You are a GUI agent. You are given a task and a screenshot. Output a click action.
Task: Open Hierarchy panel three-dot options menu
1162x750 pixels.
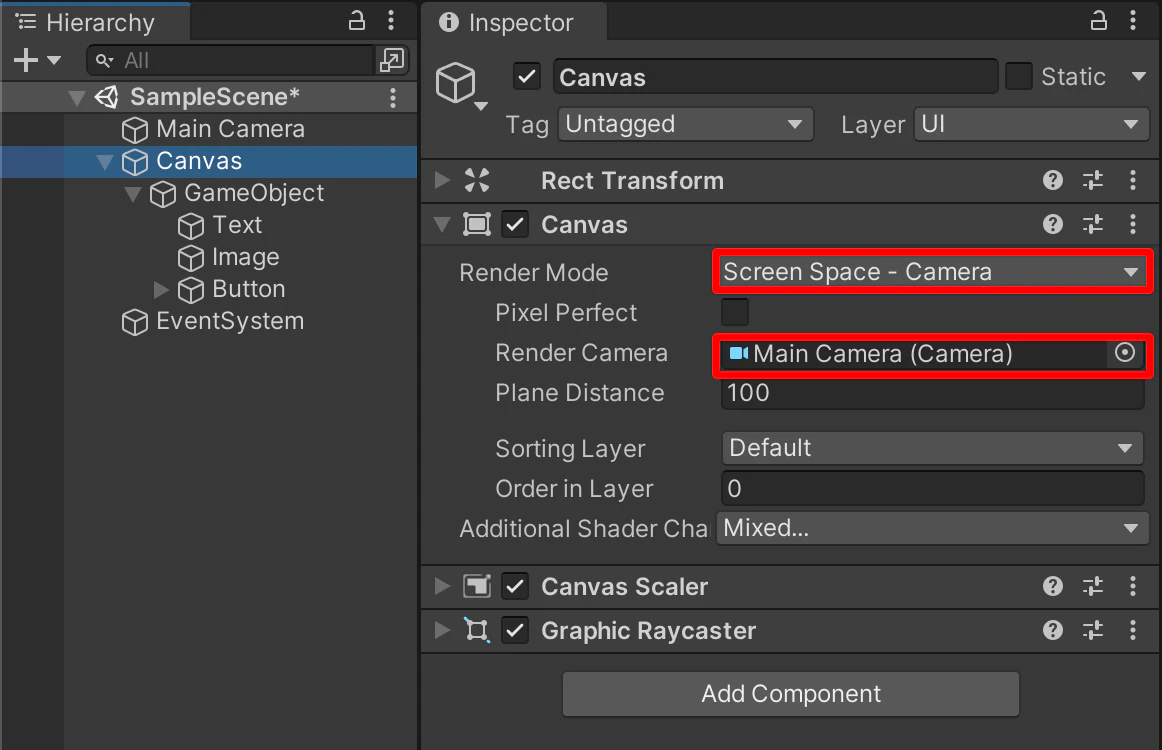click(391, 21)
